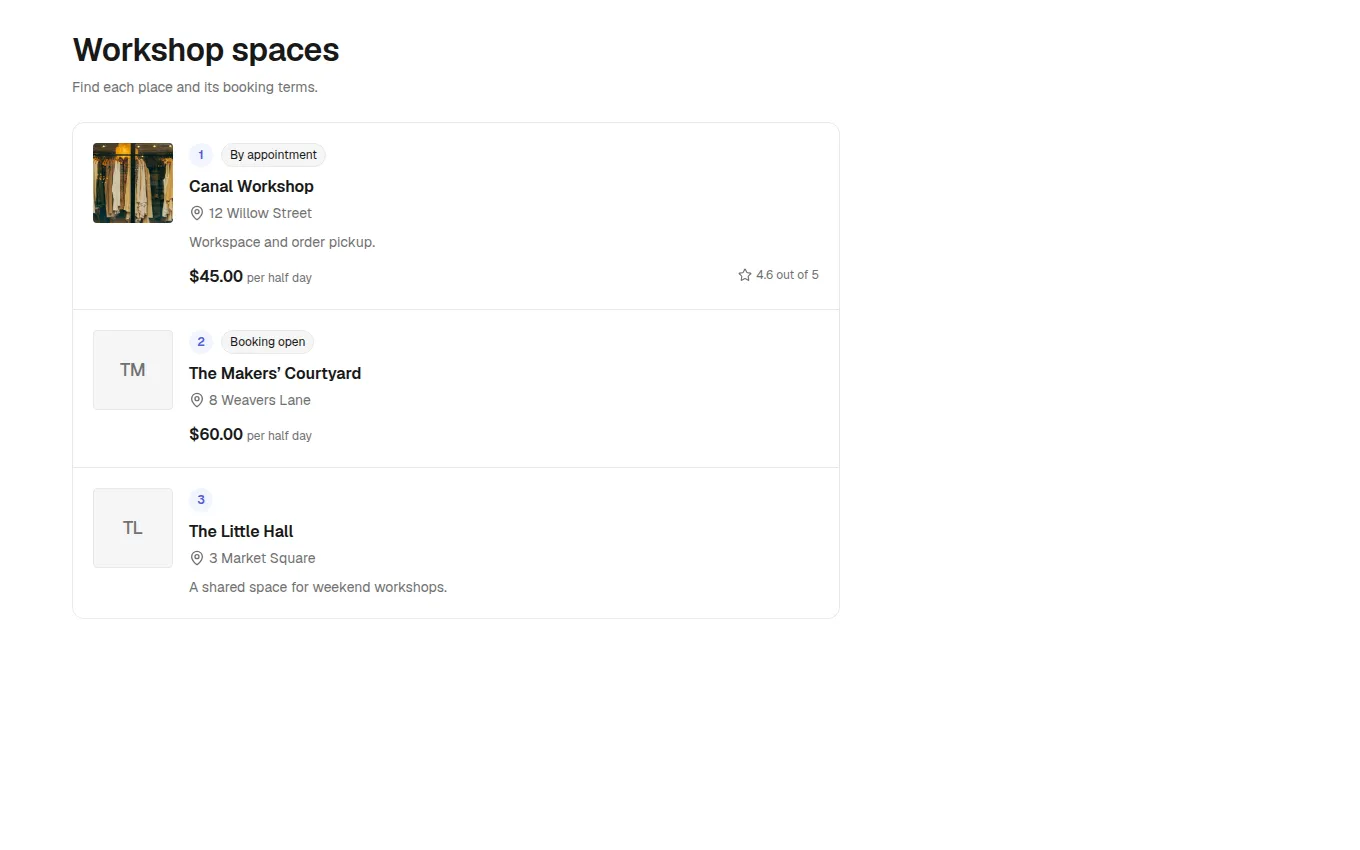Click the number 3 badge
1360x850 pixels.
pos(201,500)
